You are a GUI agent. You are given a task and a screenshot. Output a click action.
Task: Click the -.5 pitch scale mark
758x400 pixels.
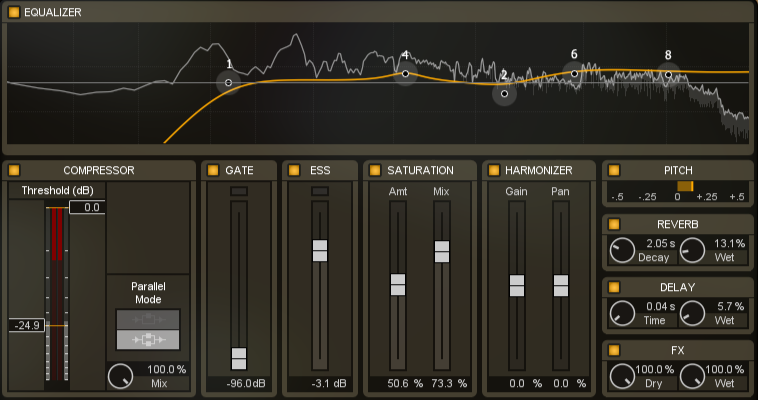[617, 197]
